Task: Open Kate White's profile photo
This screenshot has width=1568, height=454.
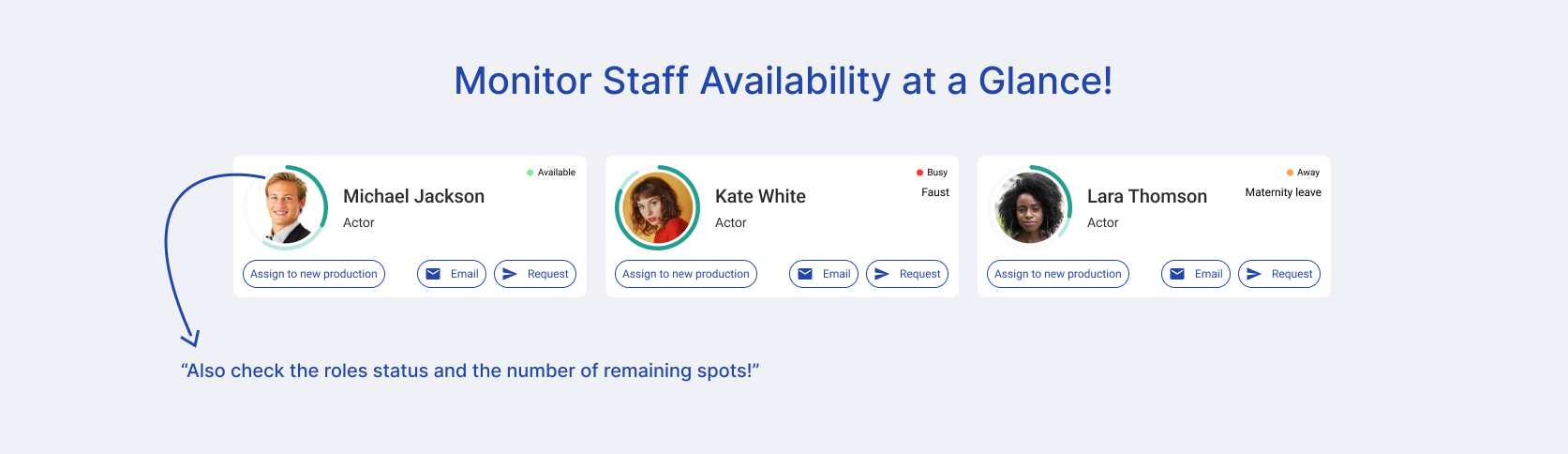Action: click(x=658, y=207)
